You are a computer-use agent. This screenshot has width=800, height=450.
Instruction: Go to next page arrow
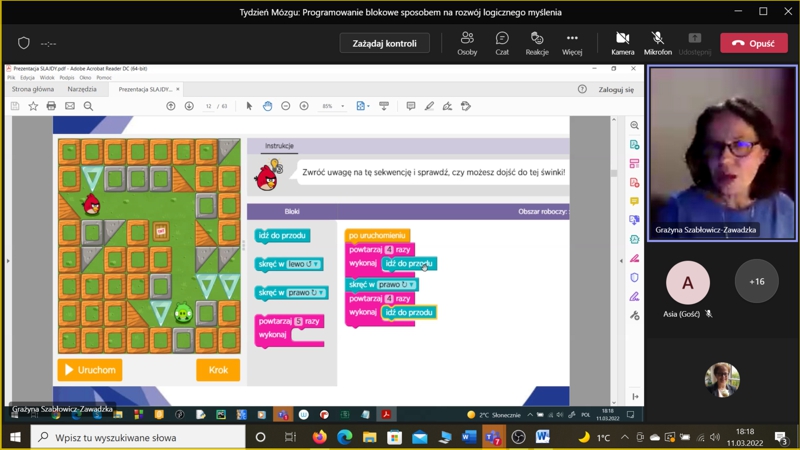[189, 106]
